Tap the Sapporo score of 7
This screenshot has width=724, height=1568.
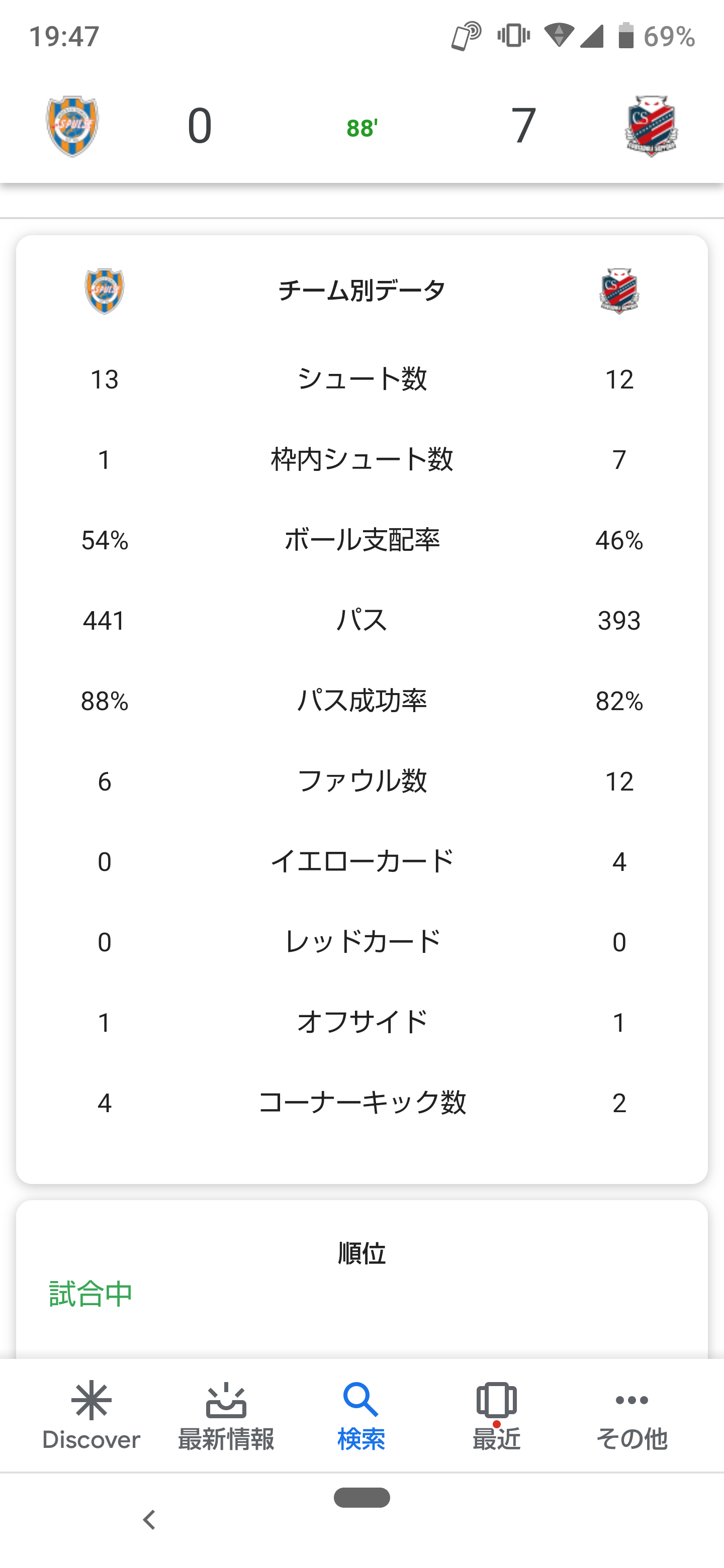click(x=523, y=126)
